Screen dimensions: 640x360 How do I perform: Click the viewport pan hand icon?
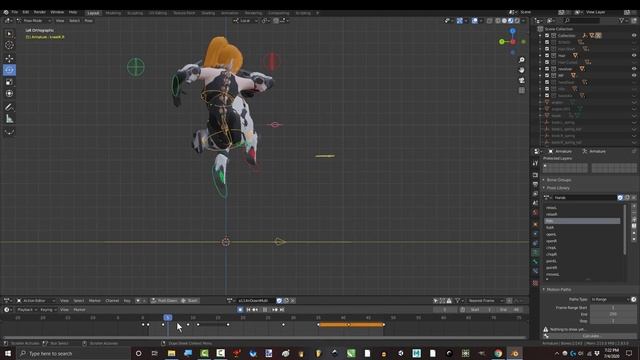[522, 70]
